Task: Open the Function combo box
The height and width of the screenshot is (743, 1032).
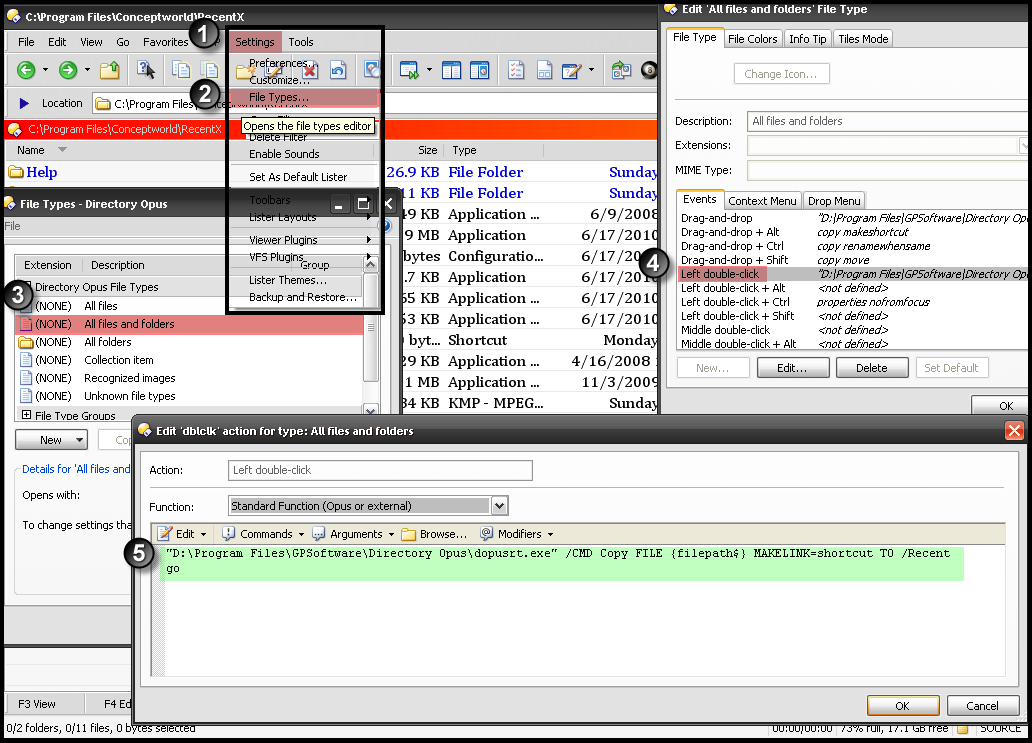Action: (x=500, y=506)
